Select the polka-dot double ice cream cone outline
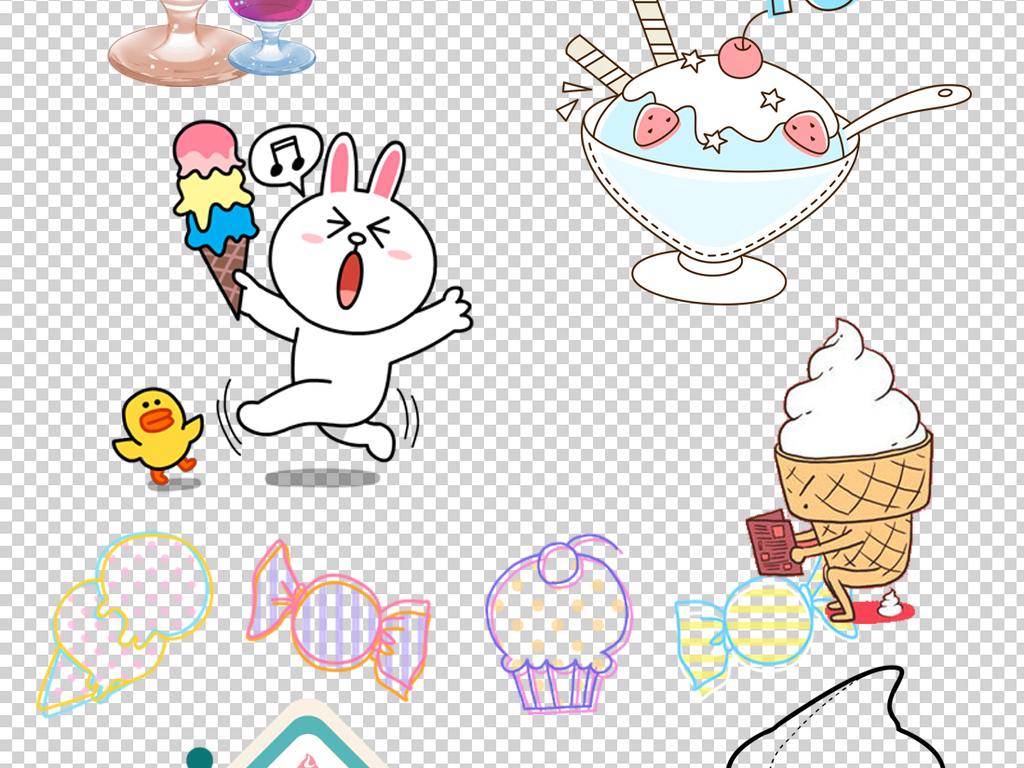The image size is (1024, 768). pyautogui.click(x=125, y=624)
